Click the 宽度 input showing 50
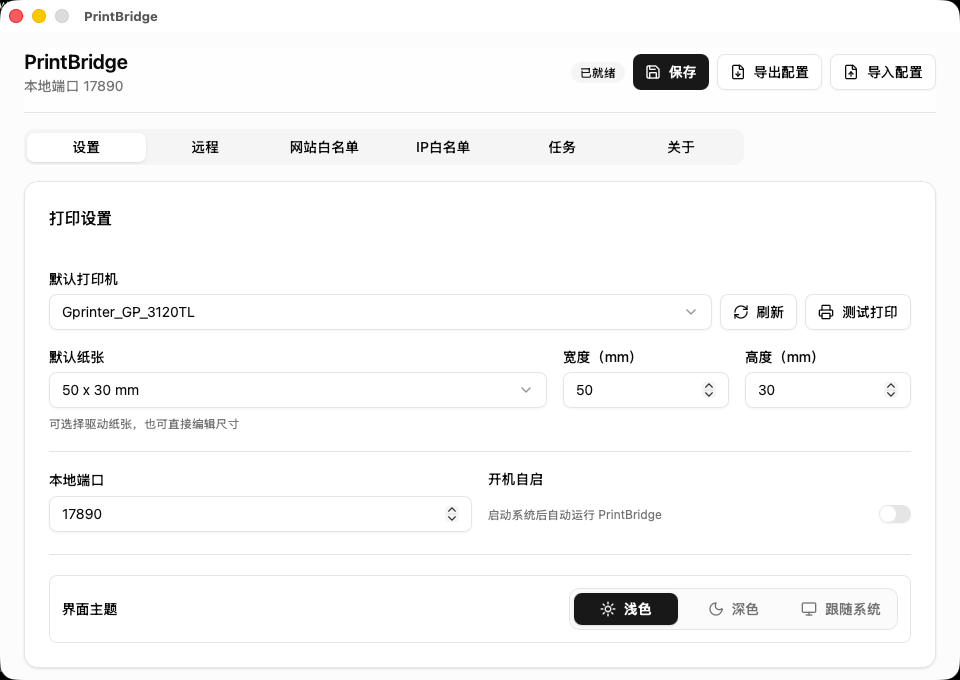 coord(646,390)
